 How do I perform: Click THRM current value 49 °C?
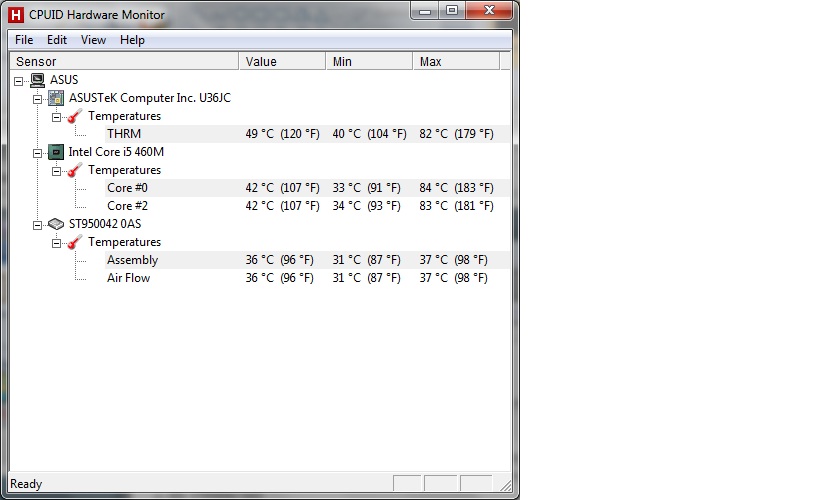click(x=283, y=134)
